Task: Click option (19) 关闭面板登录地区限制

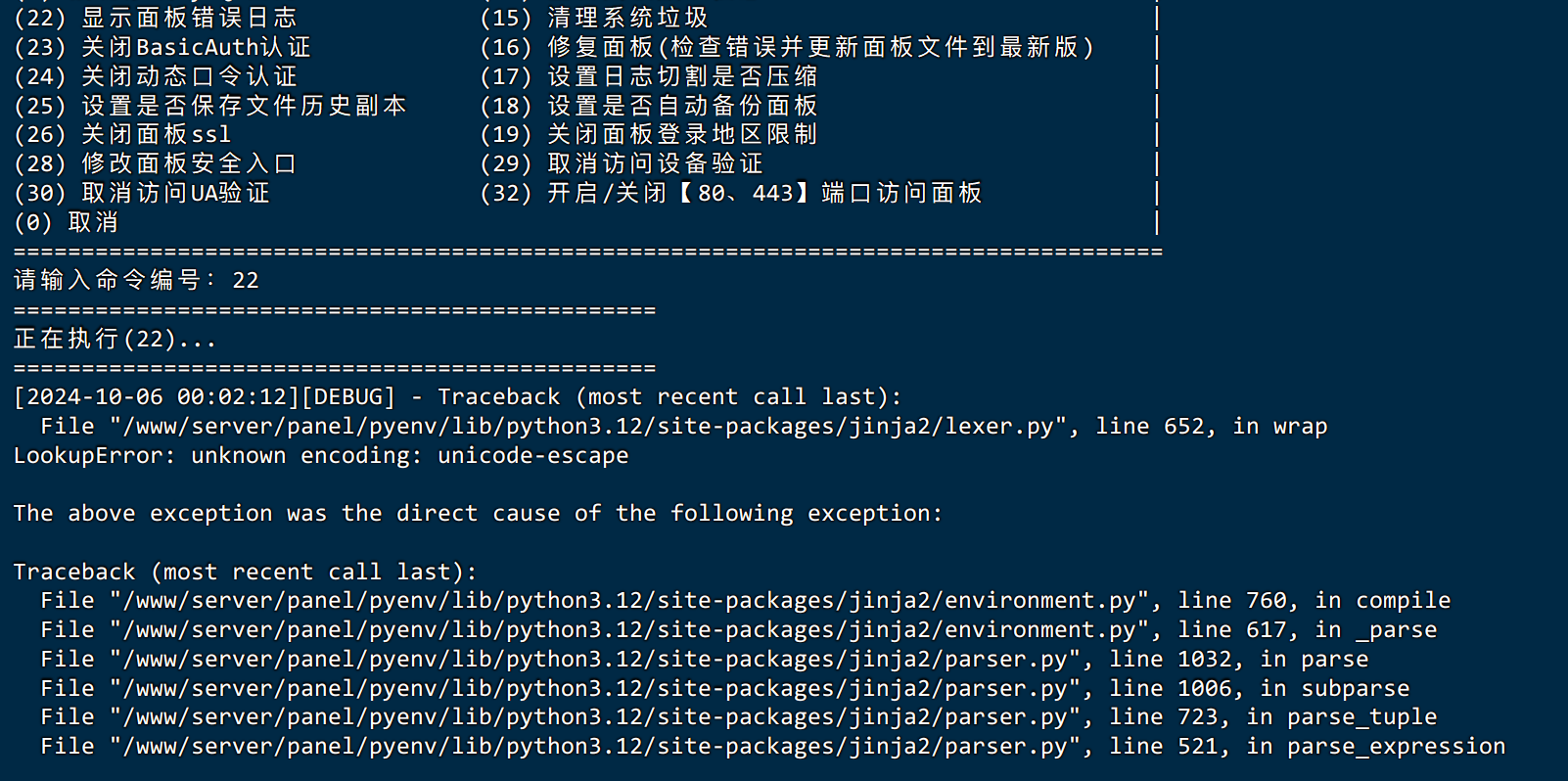Action: [x=649, y=134]
